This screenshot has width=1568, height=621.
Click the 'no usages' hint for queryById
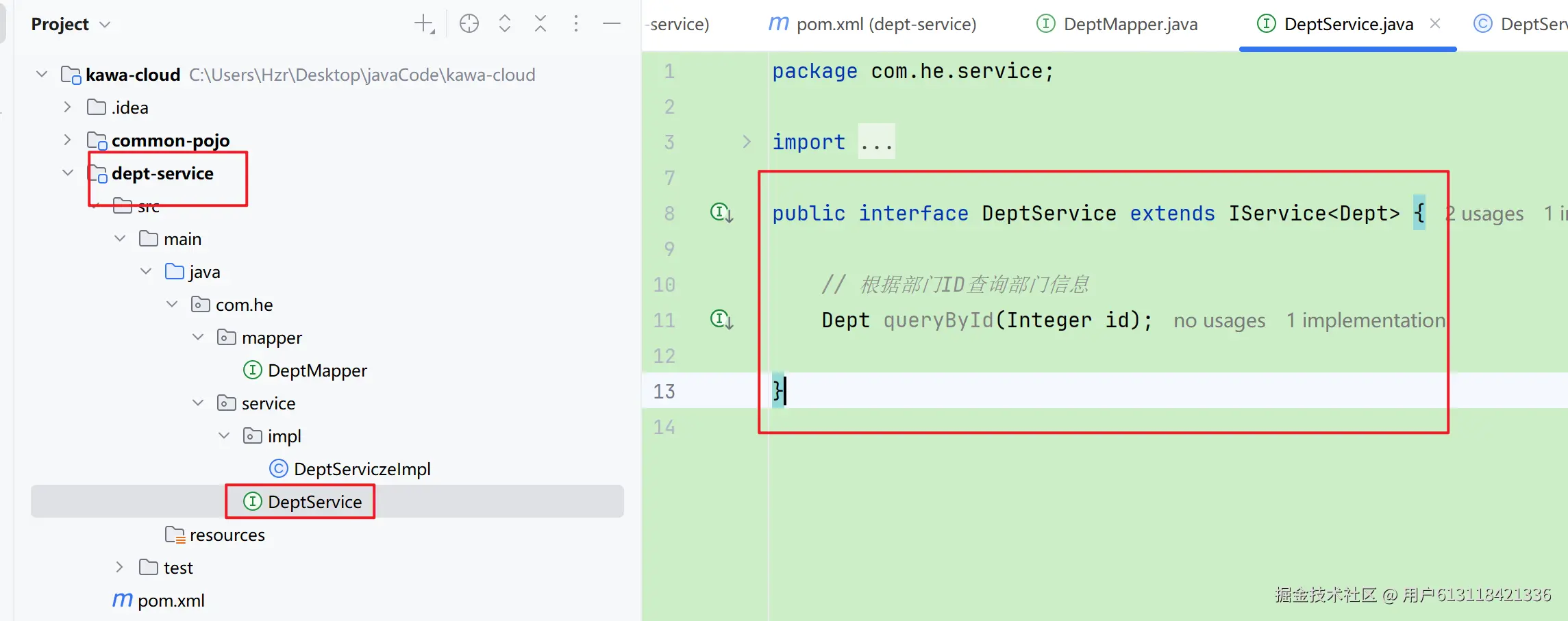tap(1219, 320)
